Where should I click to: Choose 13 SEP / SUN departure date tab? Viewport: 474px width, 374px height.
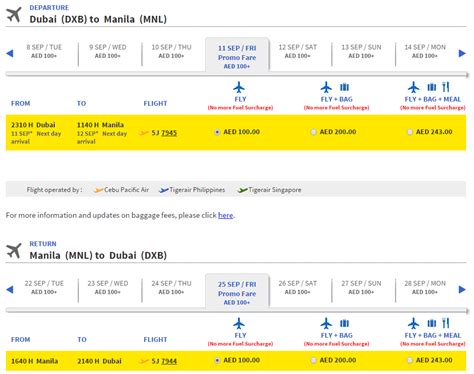coord(361,51)
